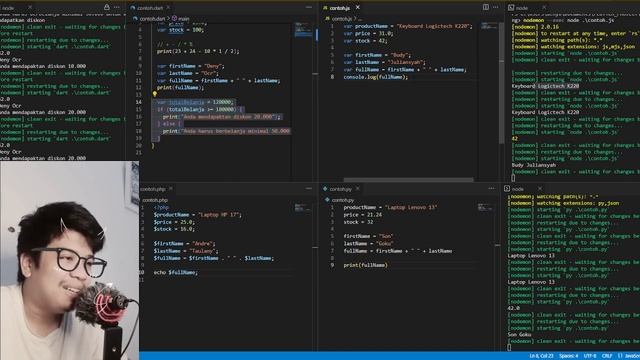This screenshot has height=360, width=640.
Task: Click the lightbulb quick-fix icon in dart editor
Action: pos(155,94)
